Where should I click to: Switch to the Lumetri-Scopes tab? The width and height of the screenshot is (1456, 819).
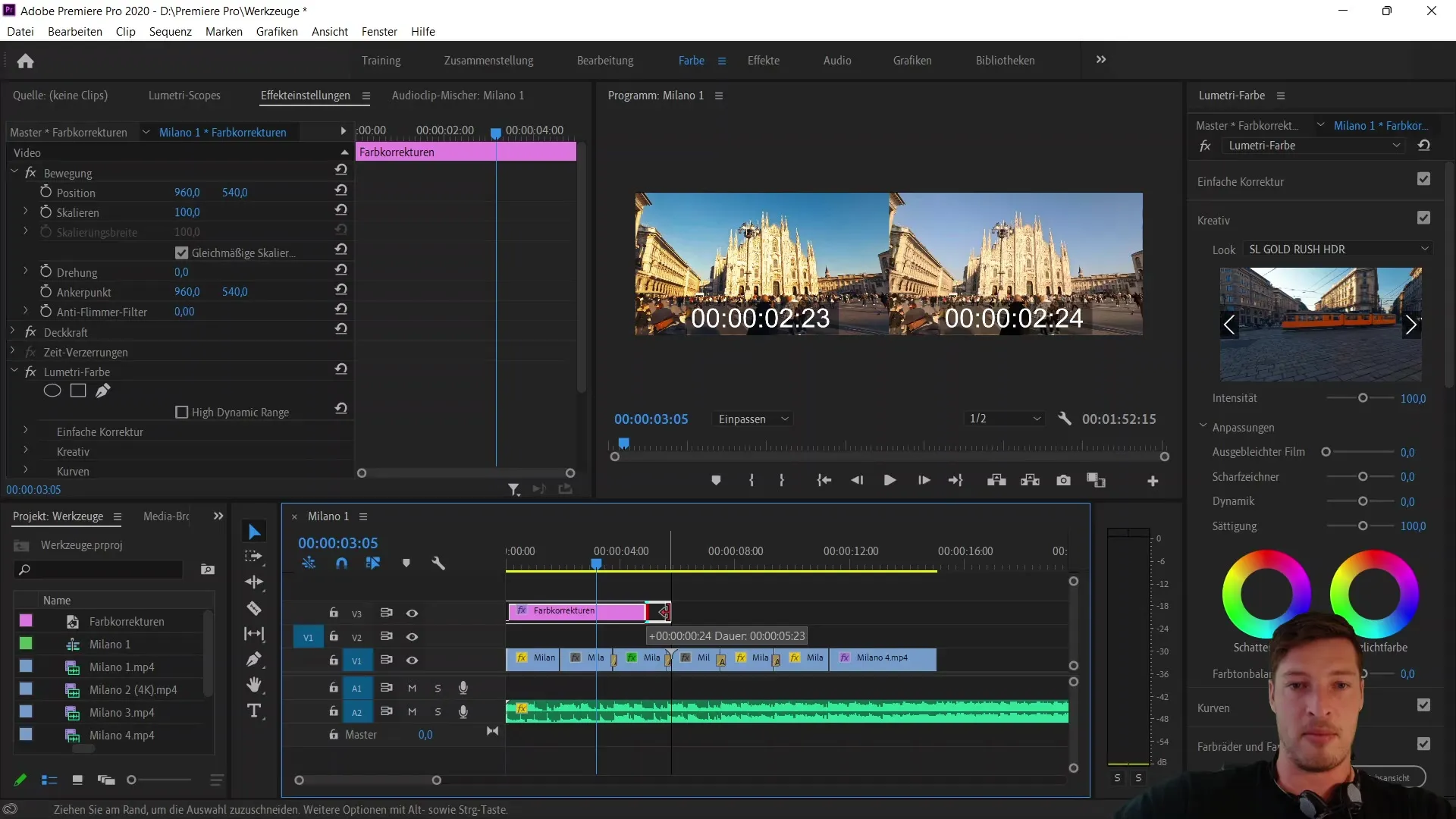click(x=184, y=96)
